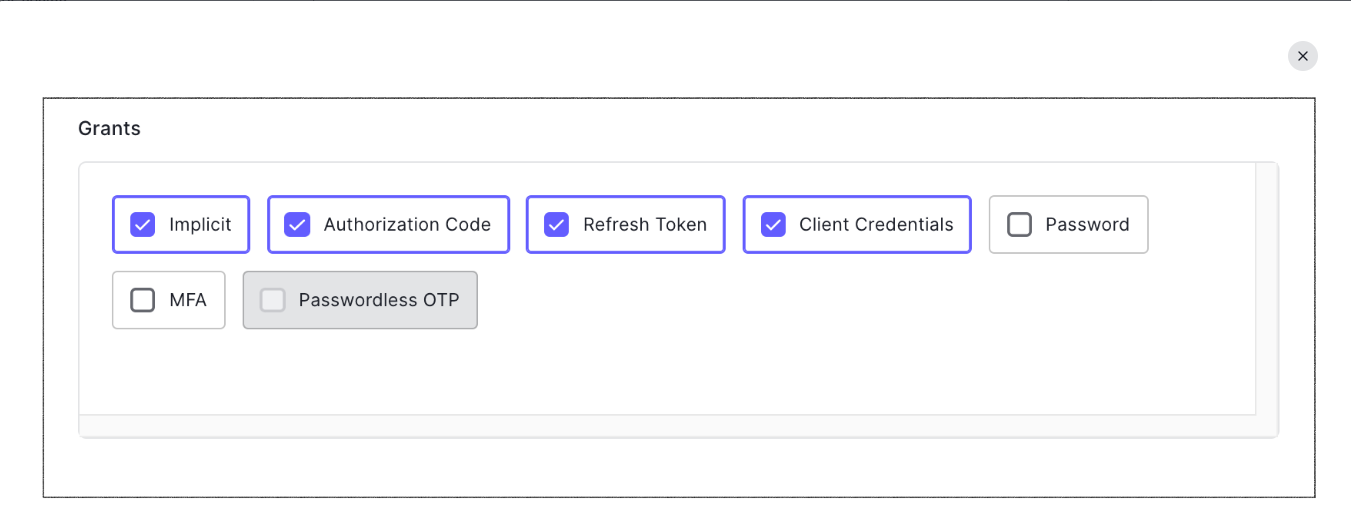1351x530 pixels.
Task: Click the Grants section heading
Action: tap(109, 128)
